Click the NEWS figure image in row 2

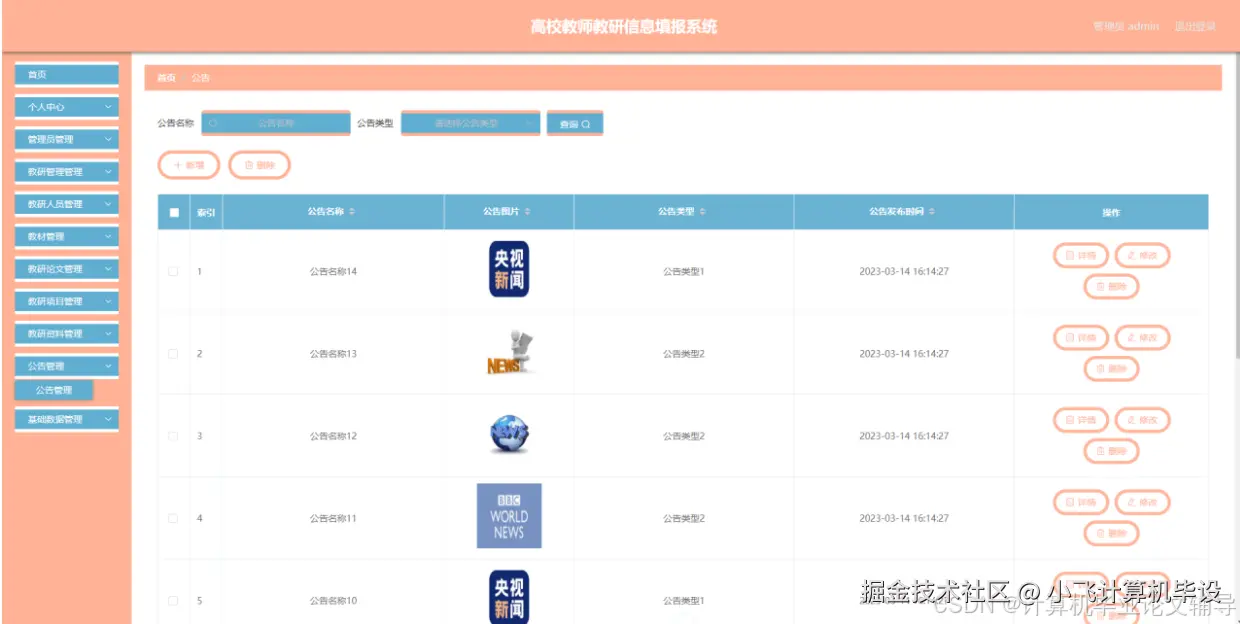tap(511, 353)
